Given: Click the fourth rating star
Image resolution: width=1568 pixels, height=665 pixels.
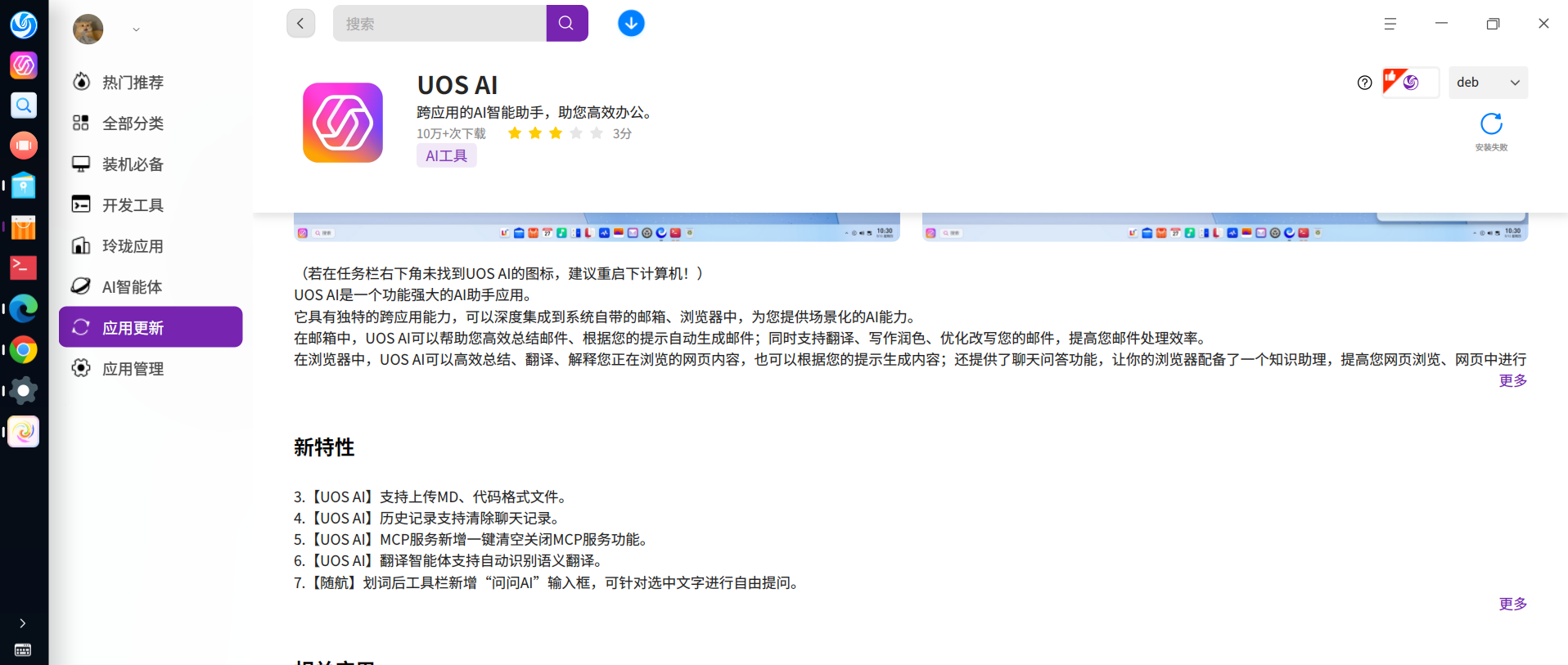Looking at the screenshot, I should click(576, 133).
